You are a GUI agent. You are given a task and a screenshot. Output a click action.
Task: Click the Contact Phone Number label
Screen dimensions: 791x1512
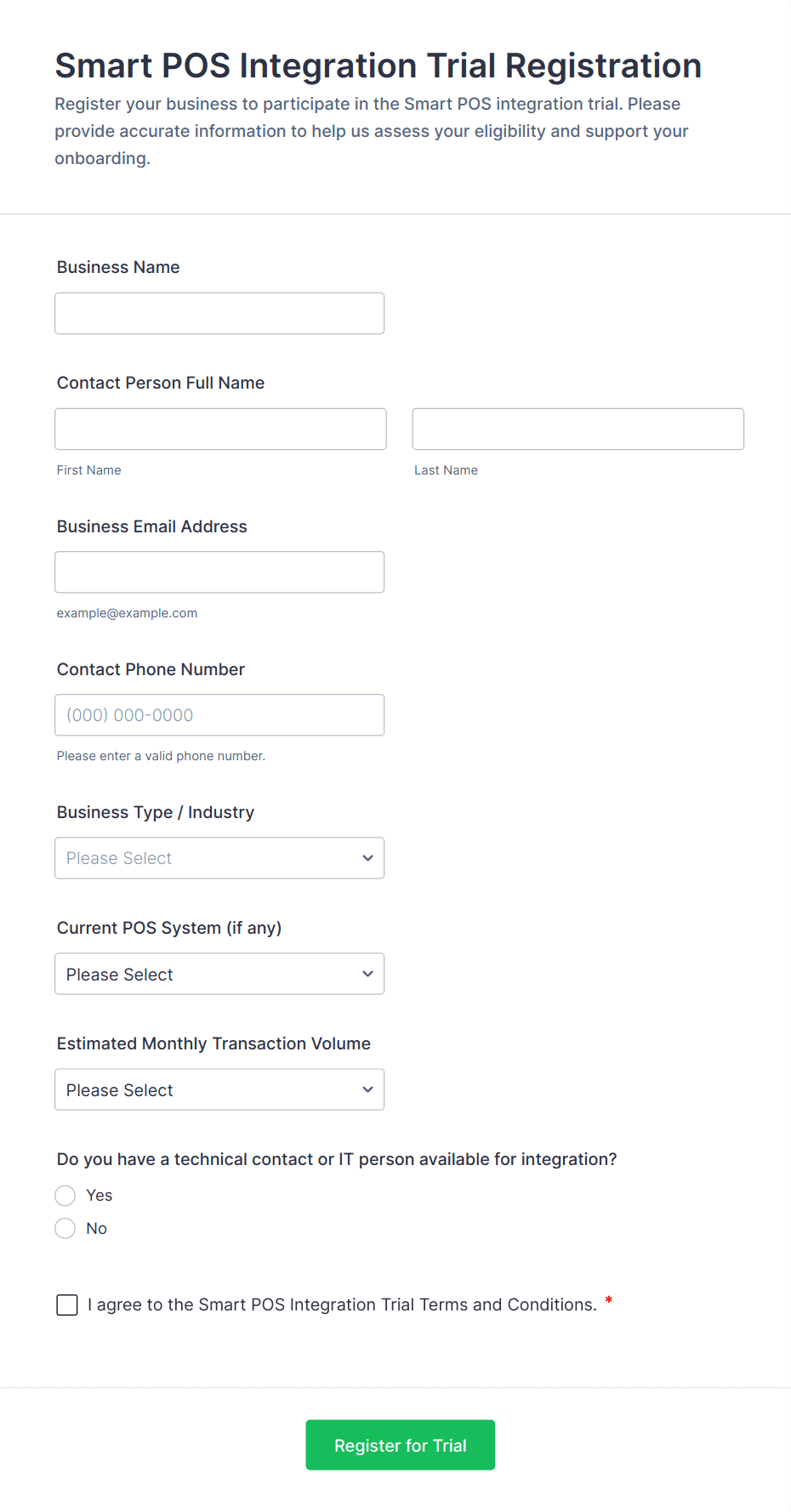151,669
